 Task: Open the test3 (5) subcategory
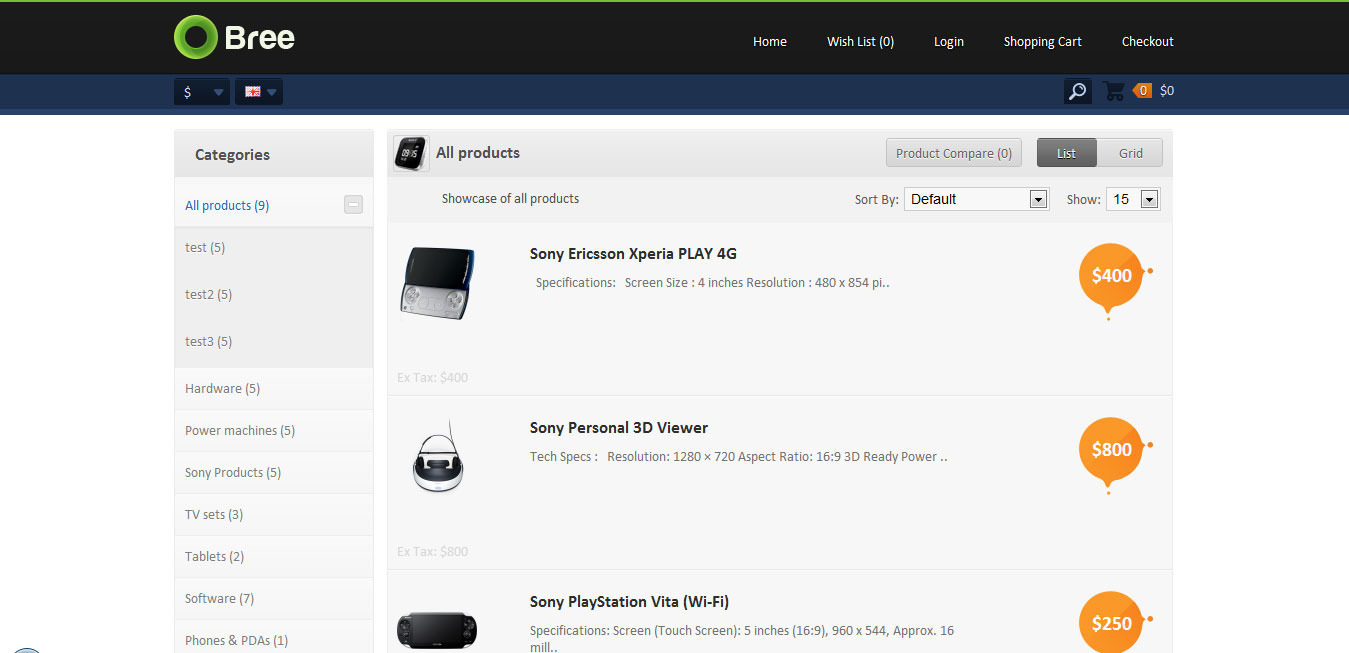point(208,342)
